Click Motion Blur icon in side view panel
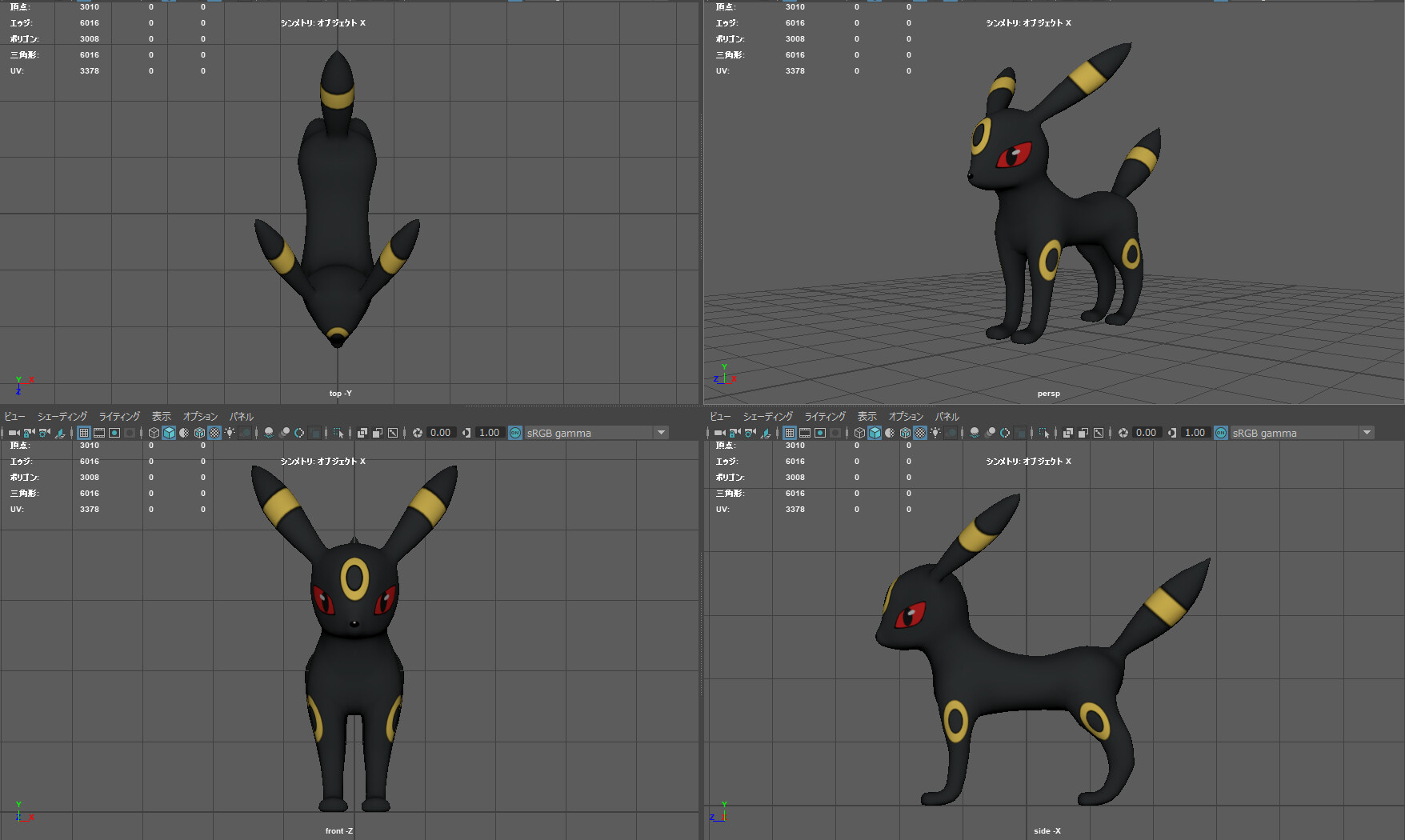This screenshot has height=840, width=1405. pos(990,433)
